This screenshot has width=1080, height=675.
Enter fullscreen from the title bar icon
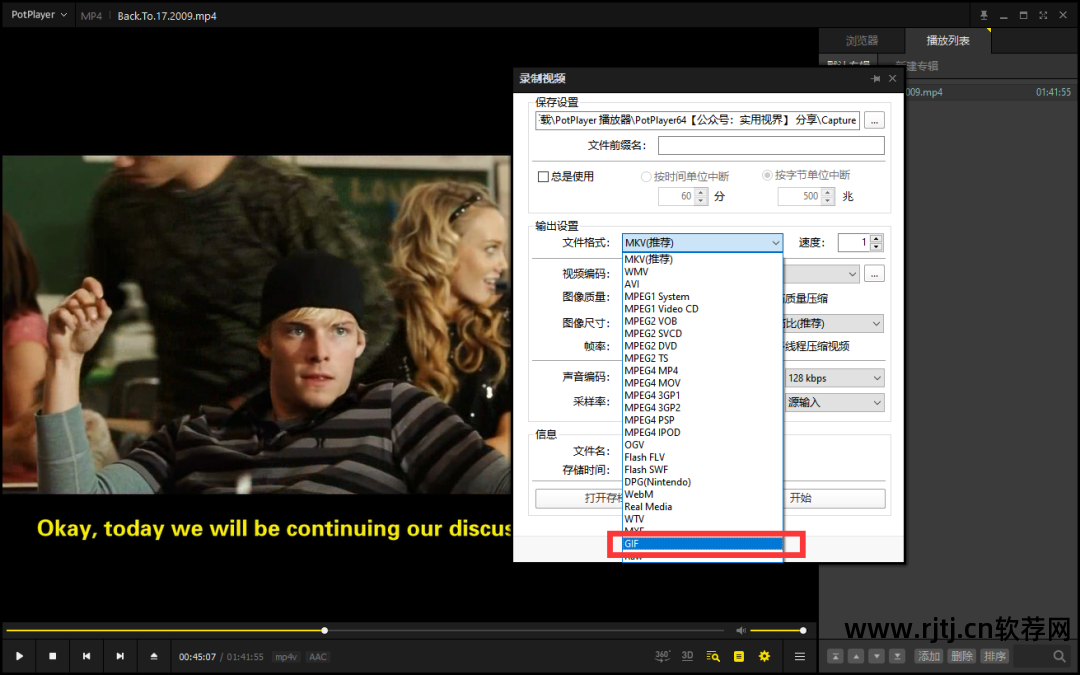[1043, 15]
